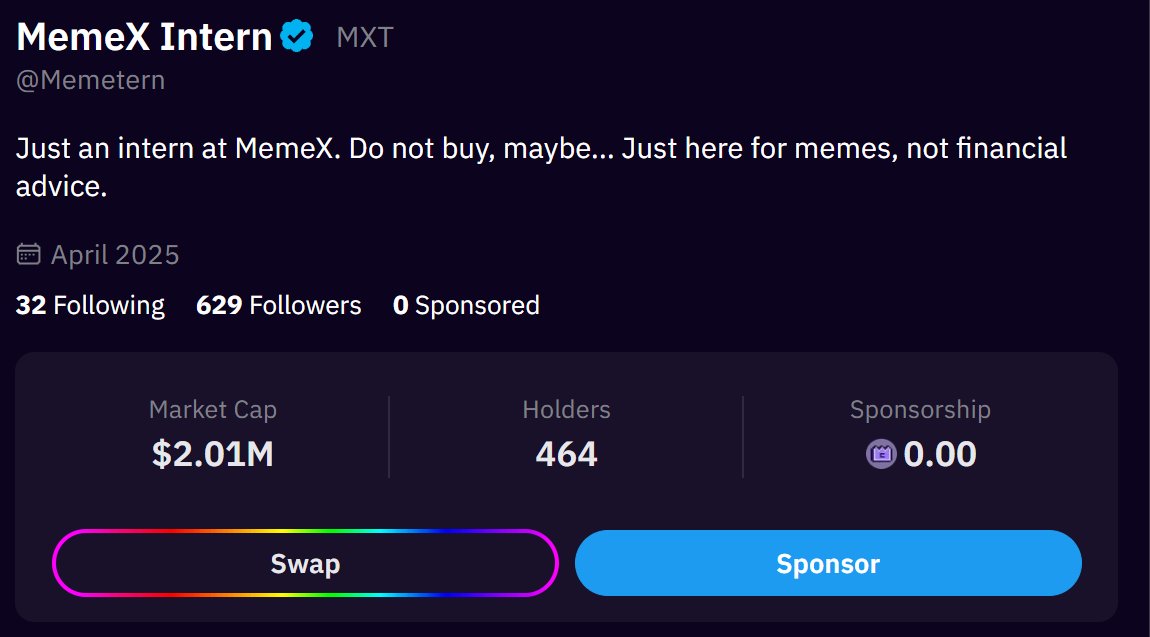Open the Swap button

[305, 563]
